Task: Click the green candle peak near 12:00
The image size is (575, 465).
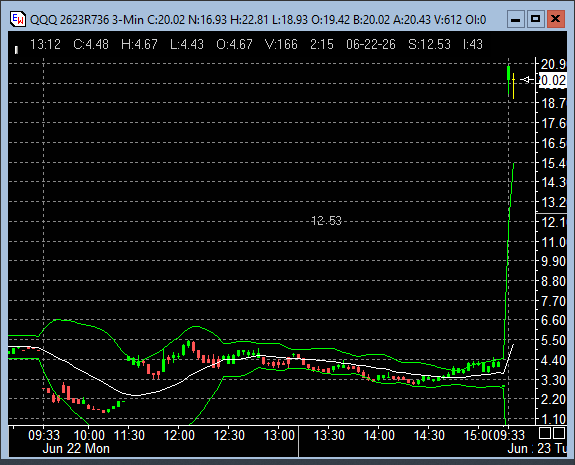Action: pos(188,344)
